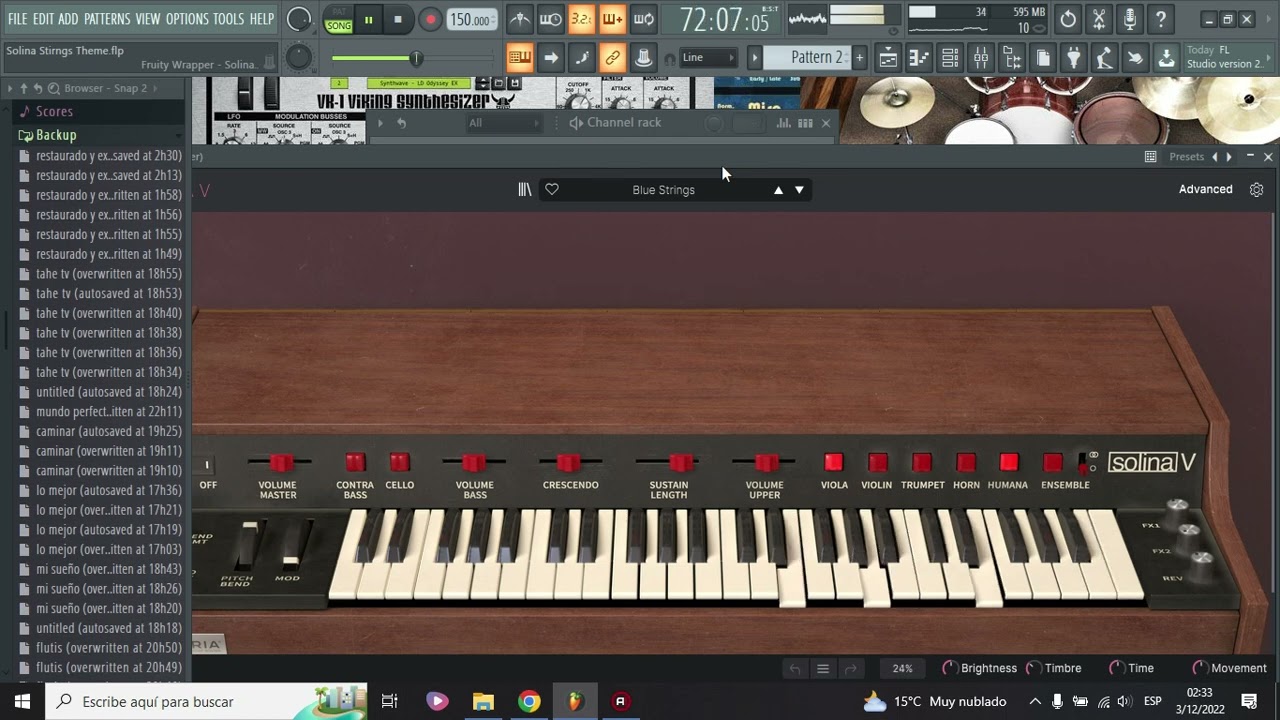Screen dimensions: 1280x720
Task: Add new pattern plus button
Action: click(859, 58)
